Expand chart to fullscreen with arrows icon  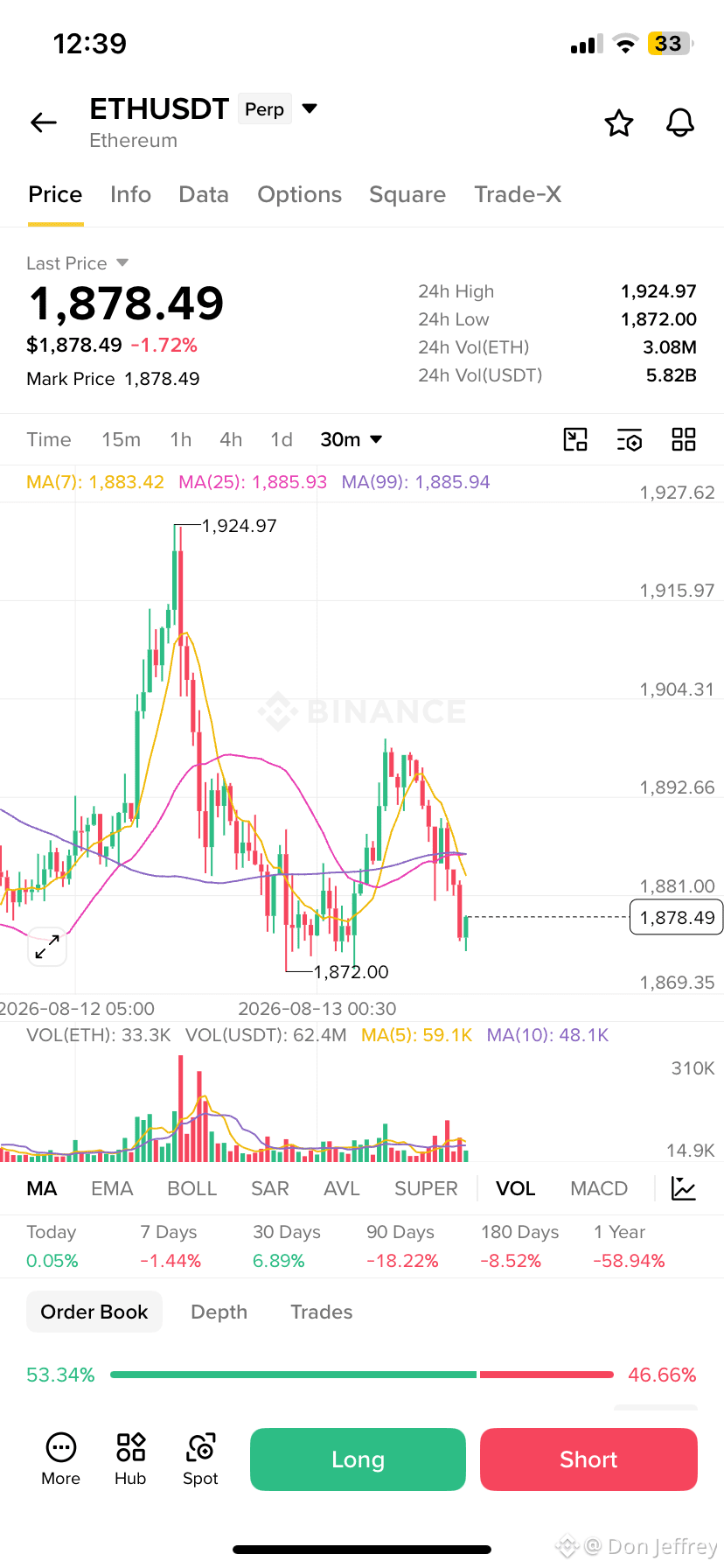click(47, 947)
